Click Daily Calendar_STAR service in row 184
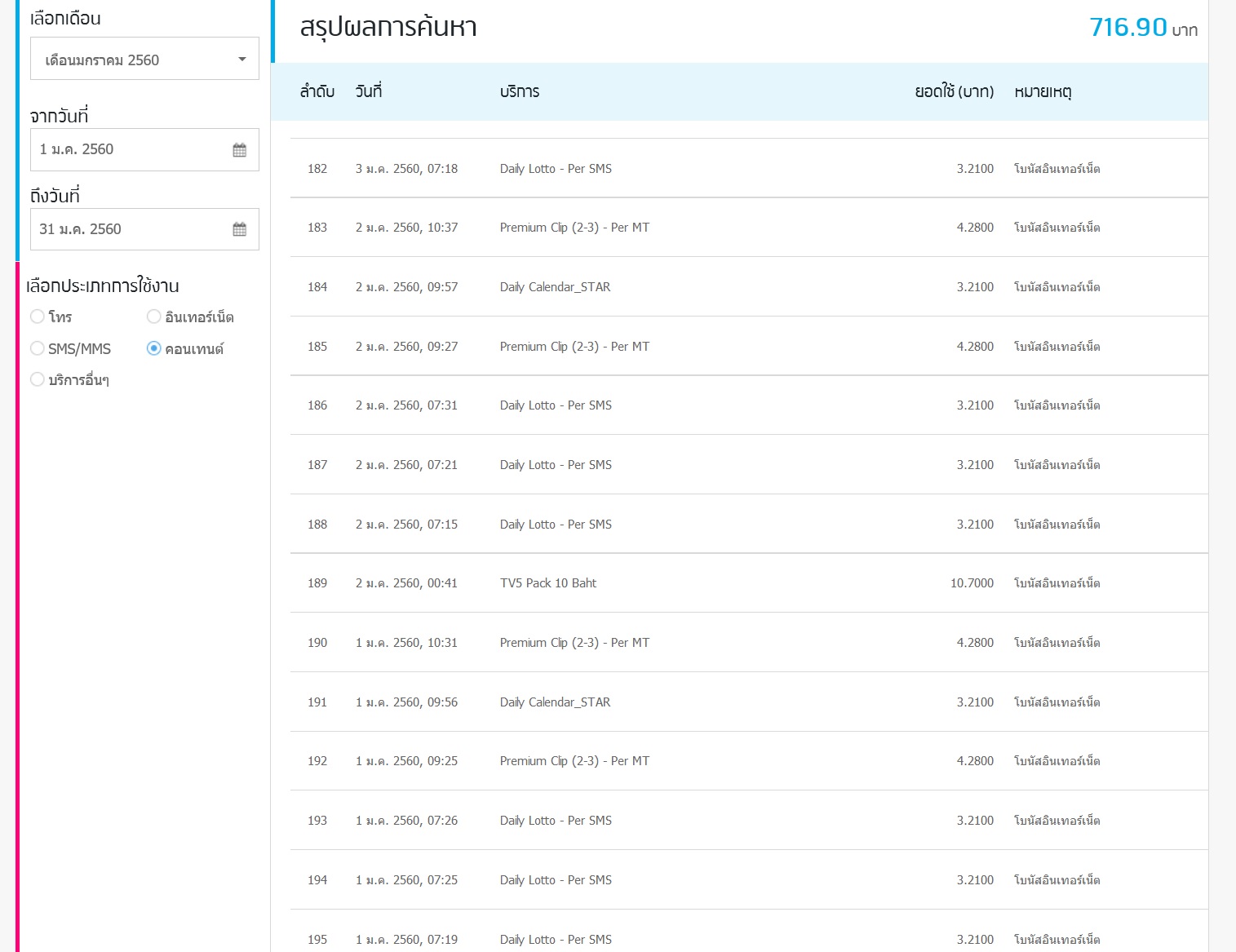The image size is (1236, 952). pos(556,287)
